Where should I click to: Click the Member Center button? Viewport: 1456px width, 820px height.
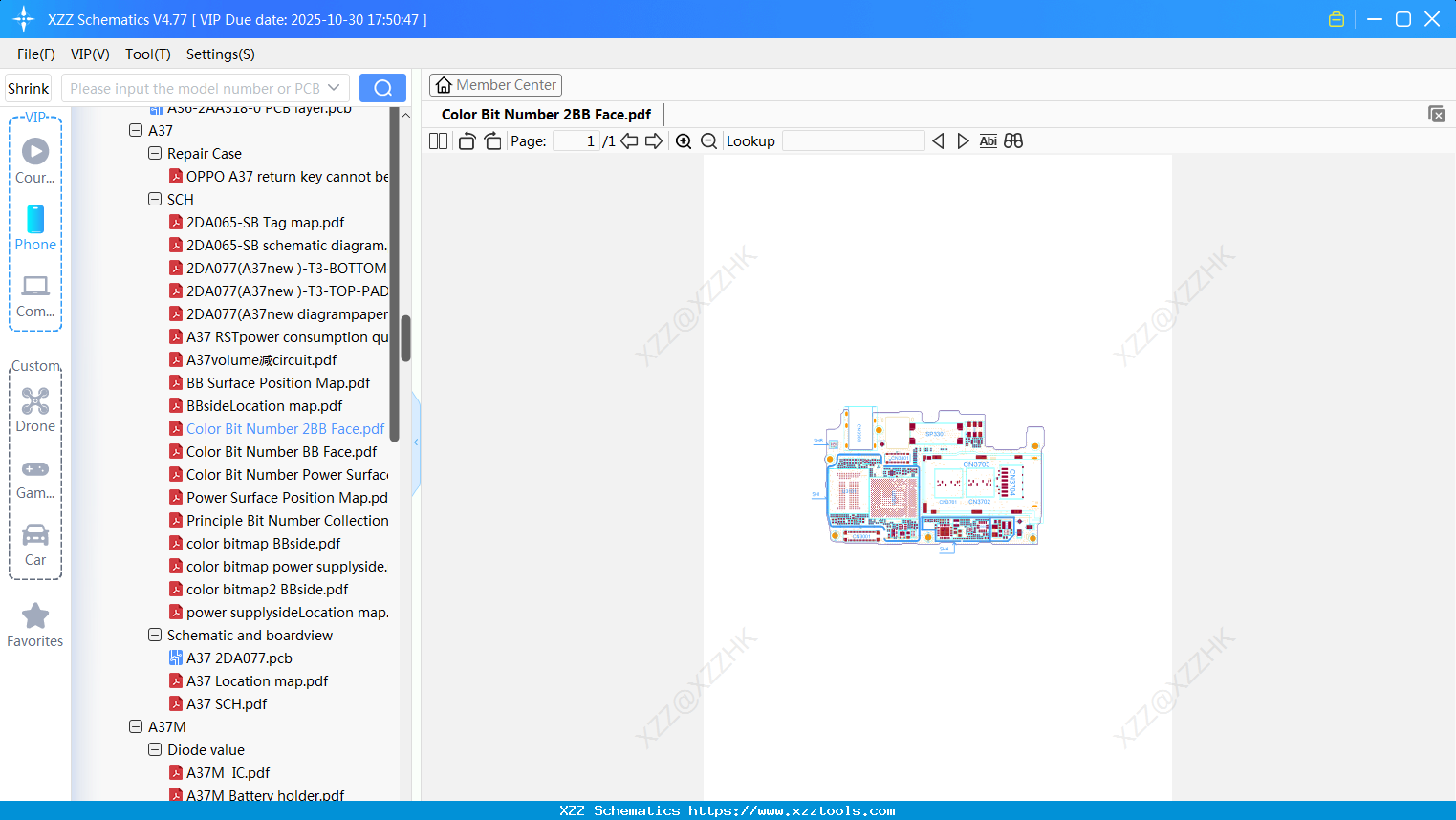495,85
